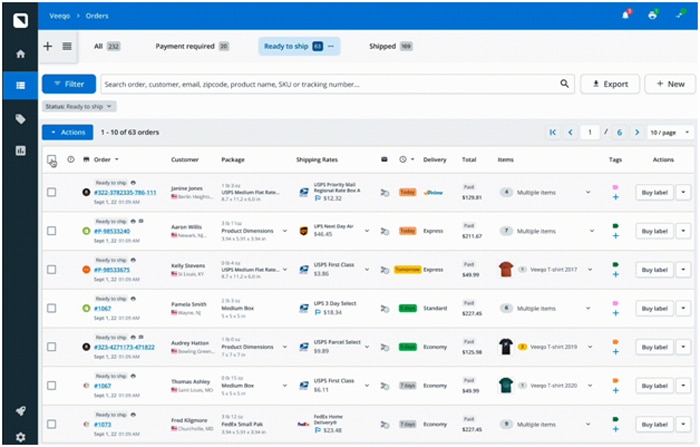Open the 10 / page dropdown

tap(667, 132)
